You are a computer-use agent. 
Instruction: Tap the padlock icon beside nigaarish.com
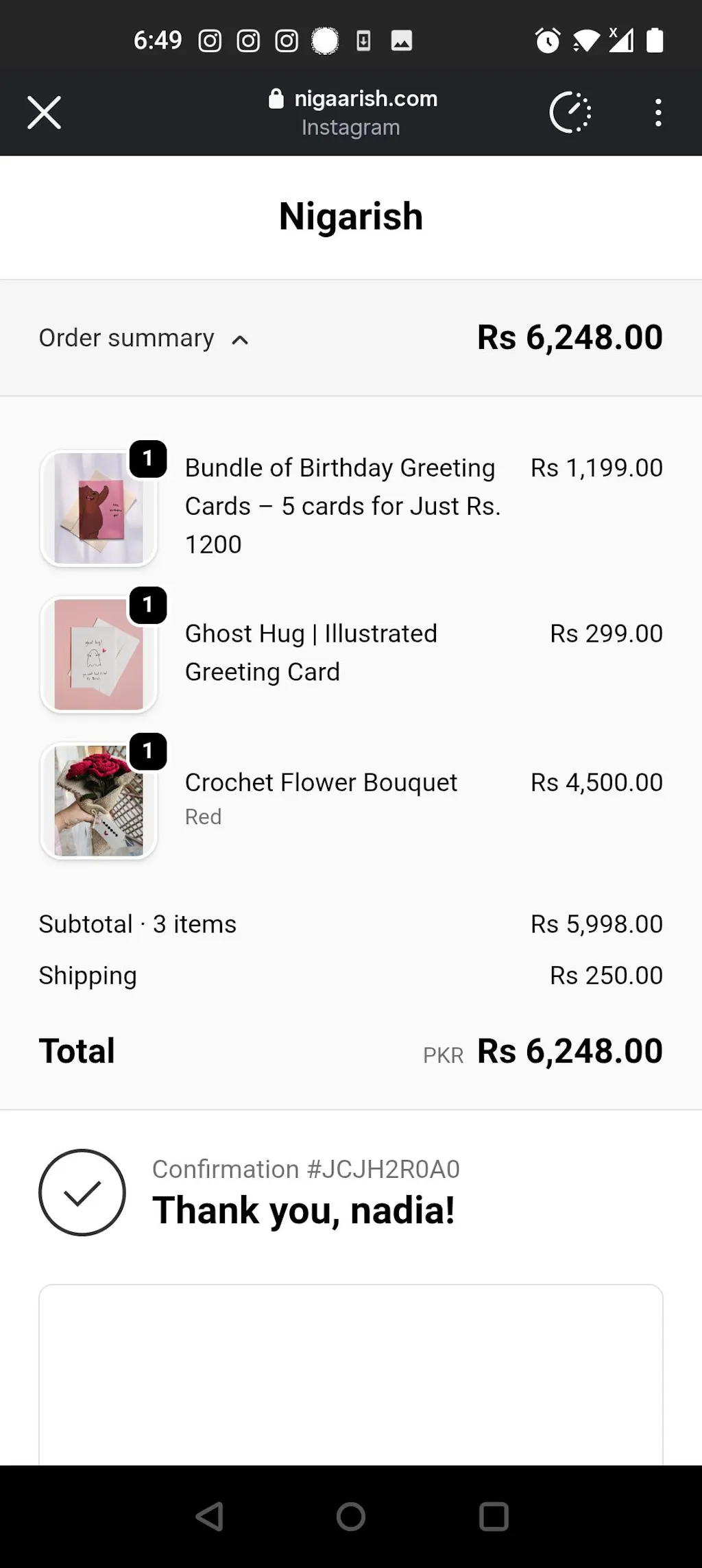coord(276,99)
